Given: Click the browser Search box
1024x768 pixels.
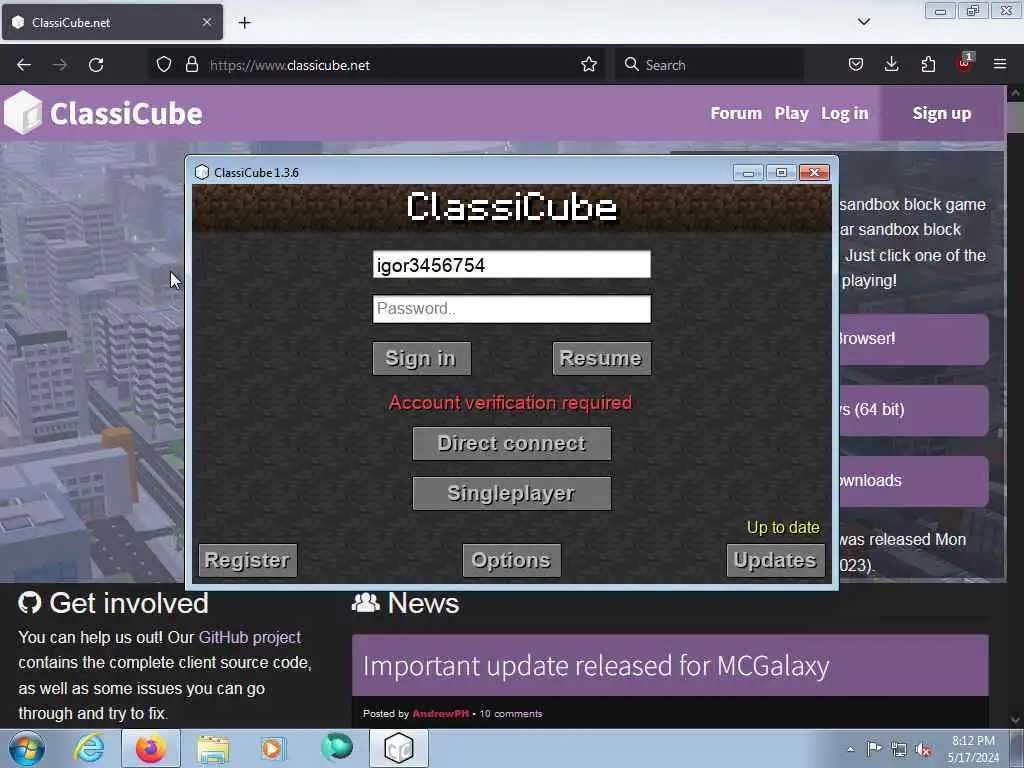Looking at the screenshot, I should click(709, 65).
